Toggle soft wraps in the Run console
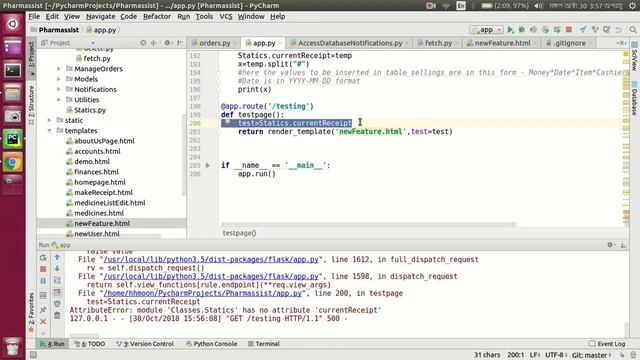The image size is (640, 360). [x=57, y=280]
